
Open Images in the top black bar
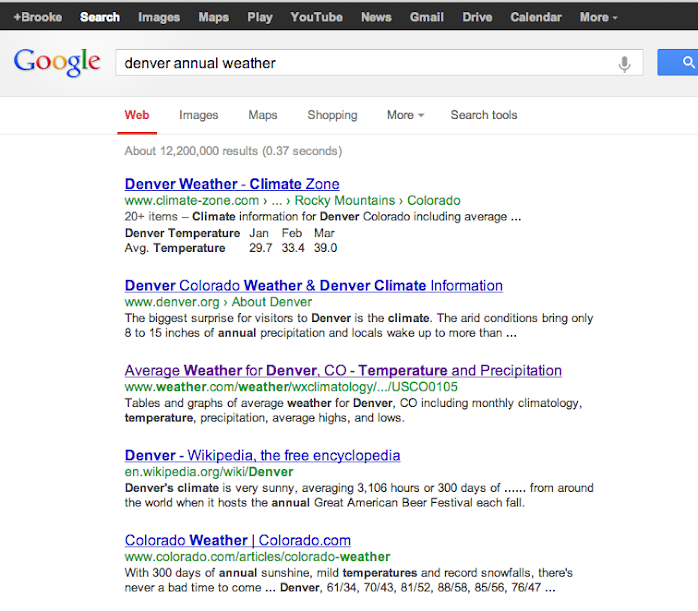click(x=159, y=17)
